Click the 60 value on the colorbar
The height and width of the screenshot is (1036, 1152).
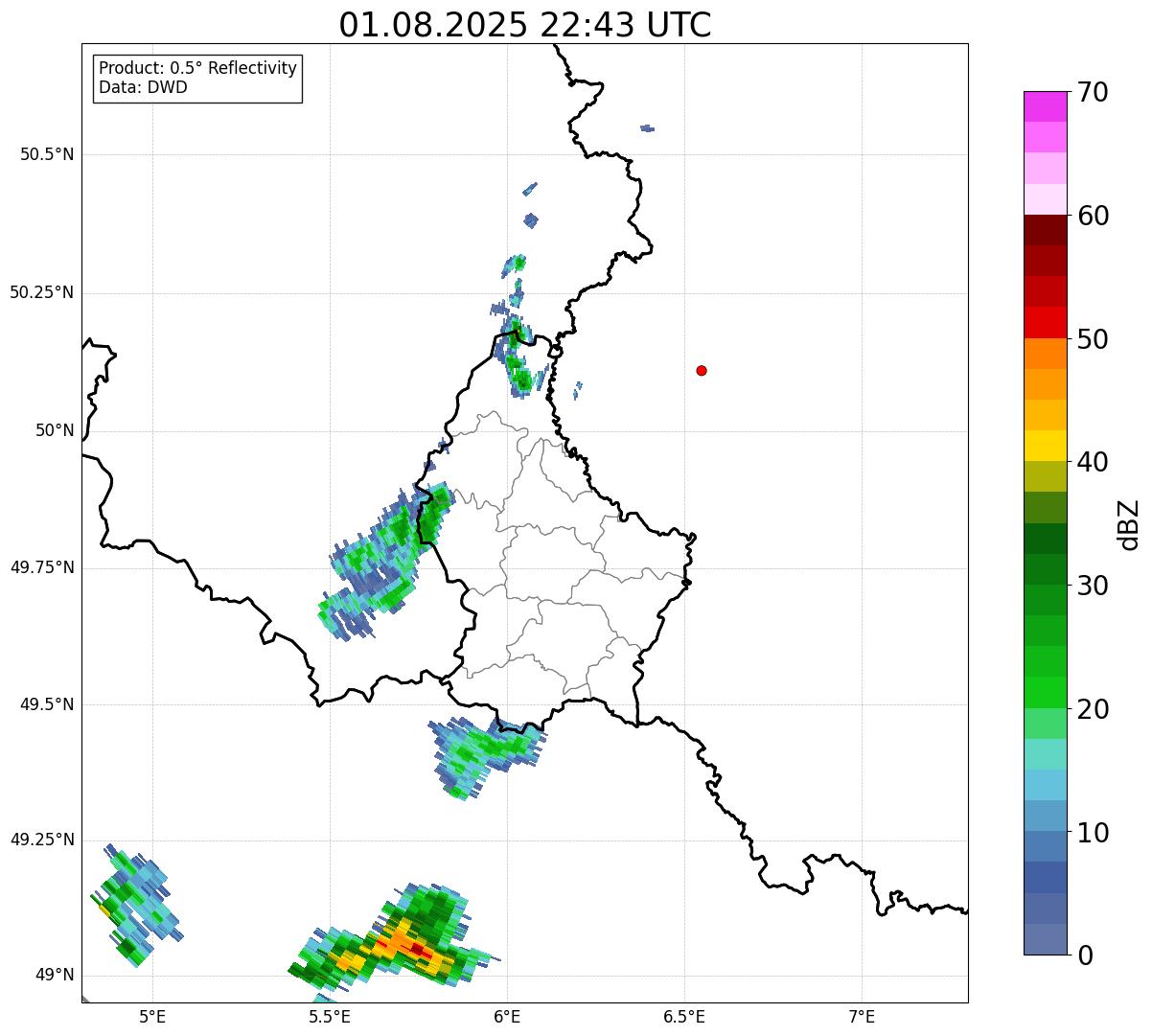(1093, 216)
